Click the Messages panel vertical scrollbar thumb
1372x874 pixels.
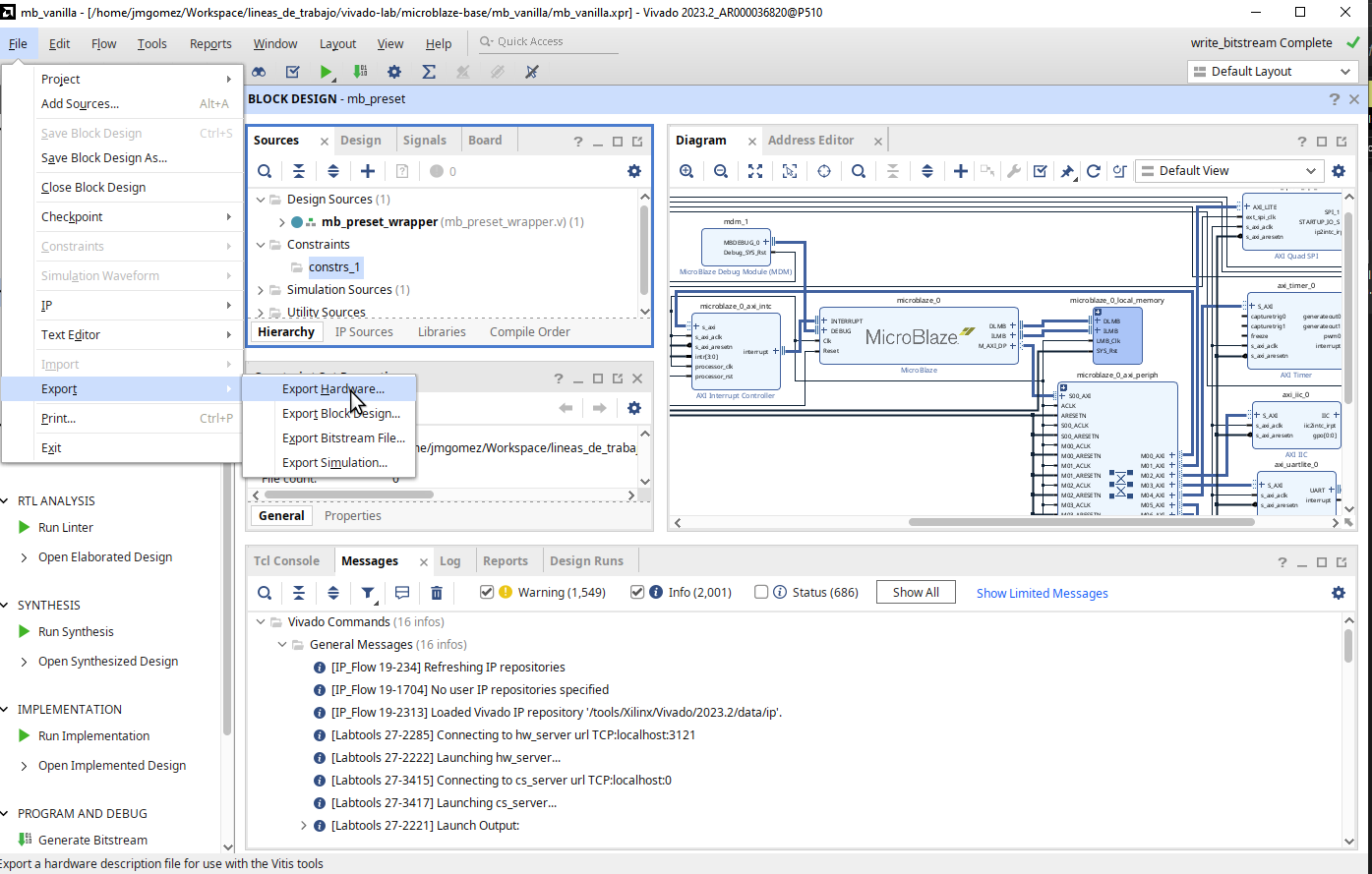1347,646
